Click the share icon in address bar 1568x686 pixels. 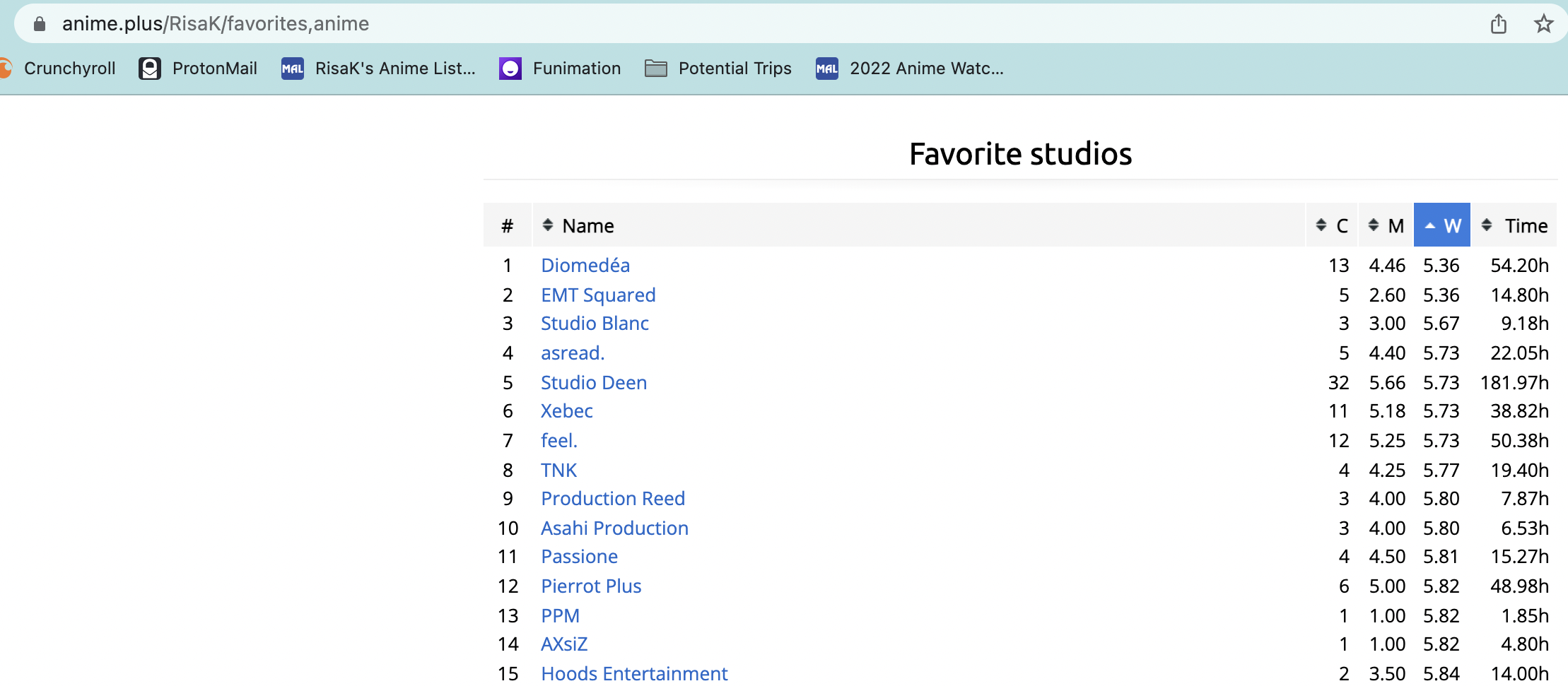click(x=1498, y=24)
